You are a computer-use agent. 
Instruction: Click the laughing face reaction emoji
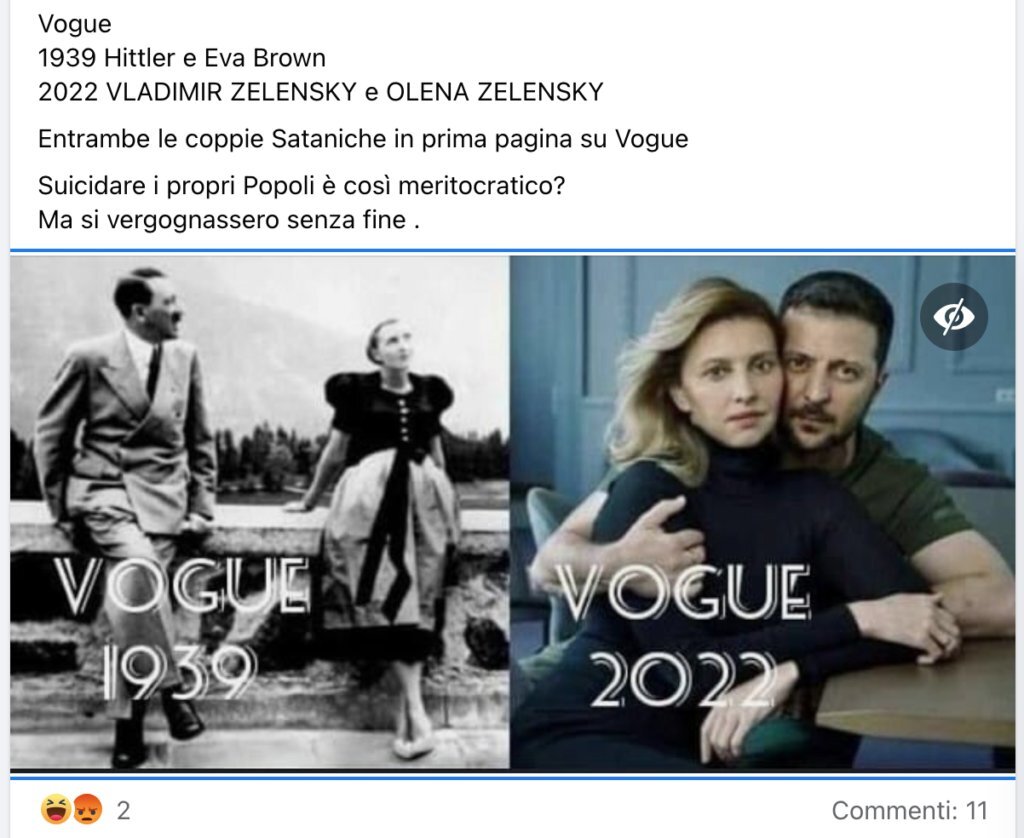coord(56,810)
